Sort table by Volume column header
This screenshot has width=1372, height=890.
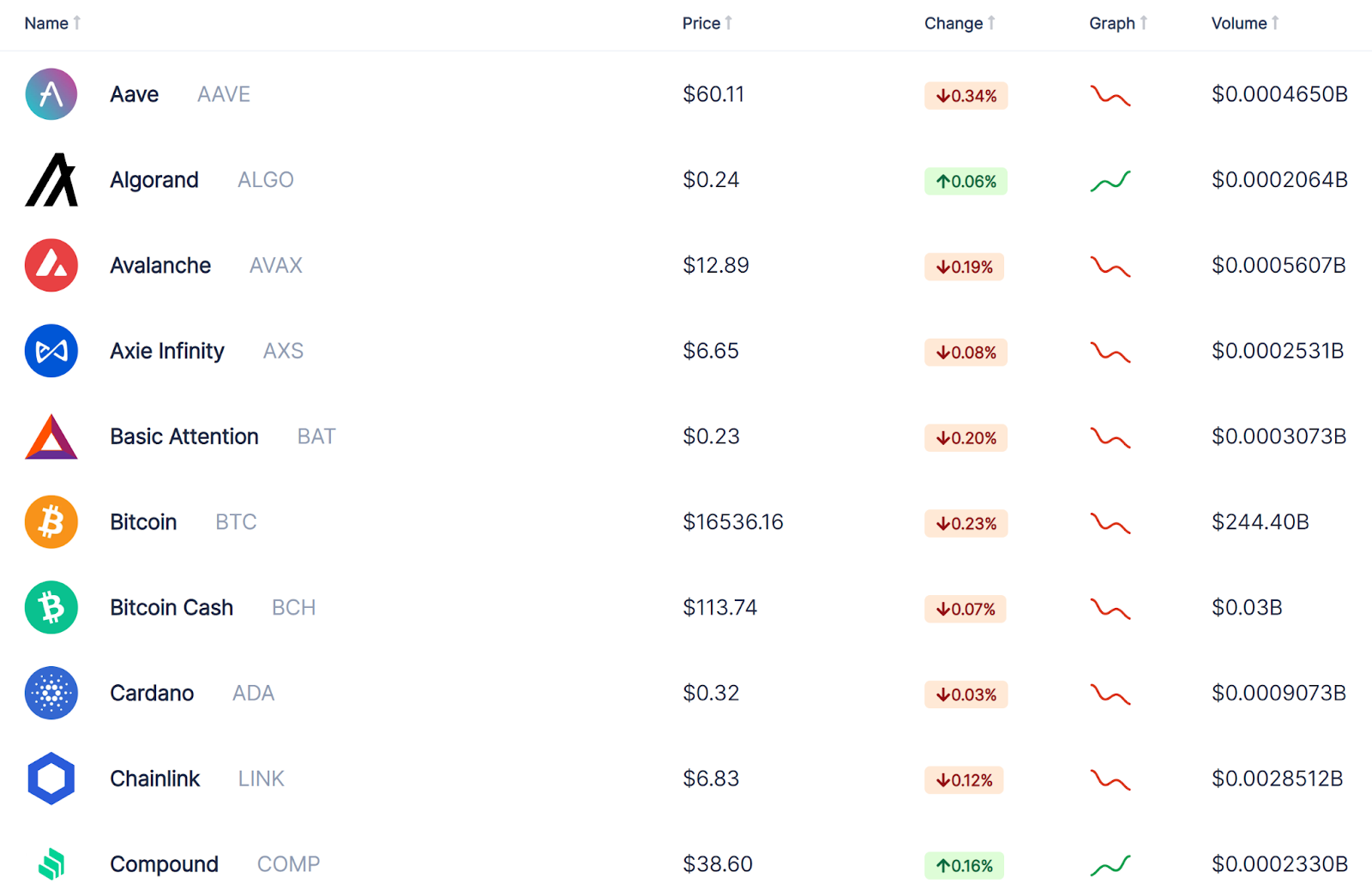(1245, 23)
